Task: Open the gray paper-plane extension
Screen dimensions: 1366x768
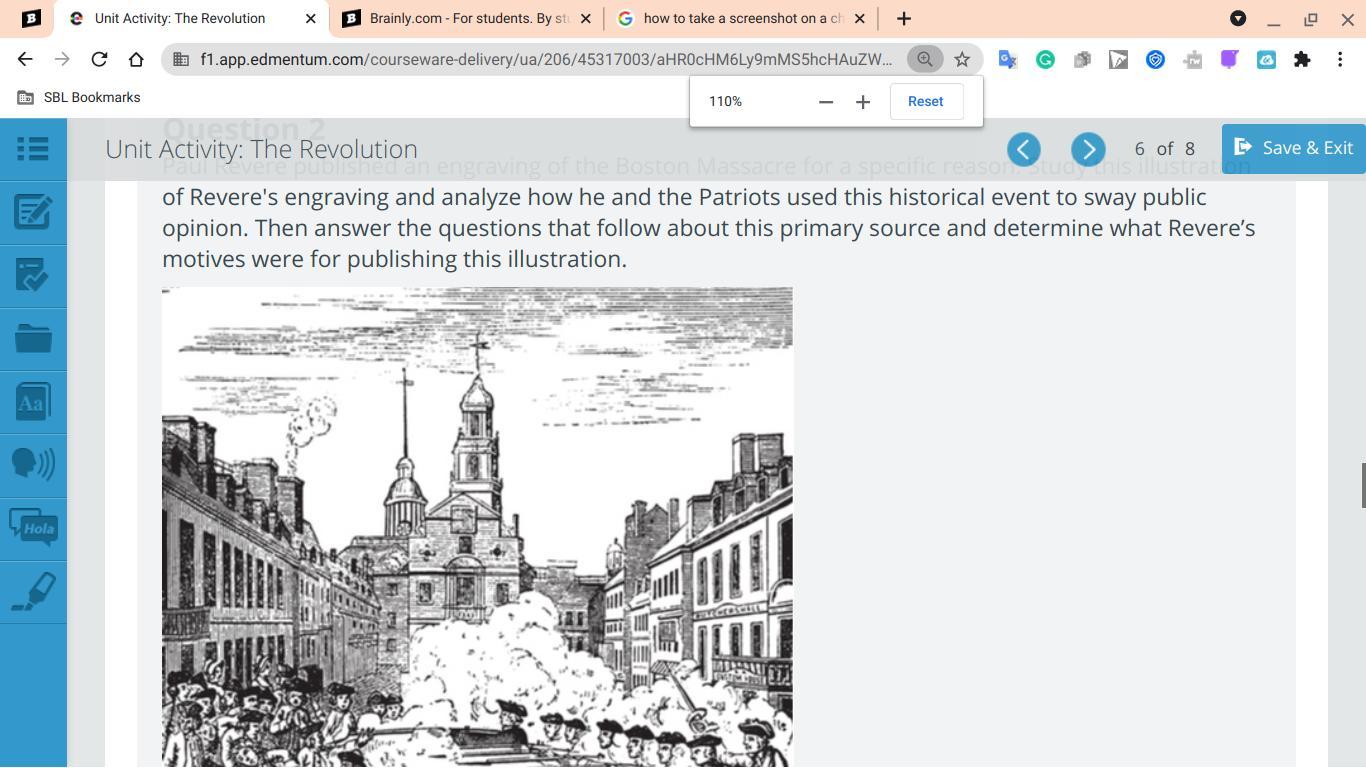Action: click(x=1118, y=59)
